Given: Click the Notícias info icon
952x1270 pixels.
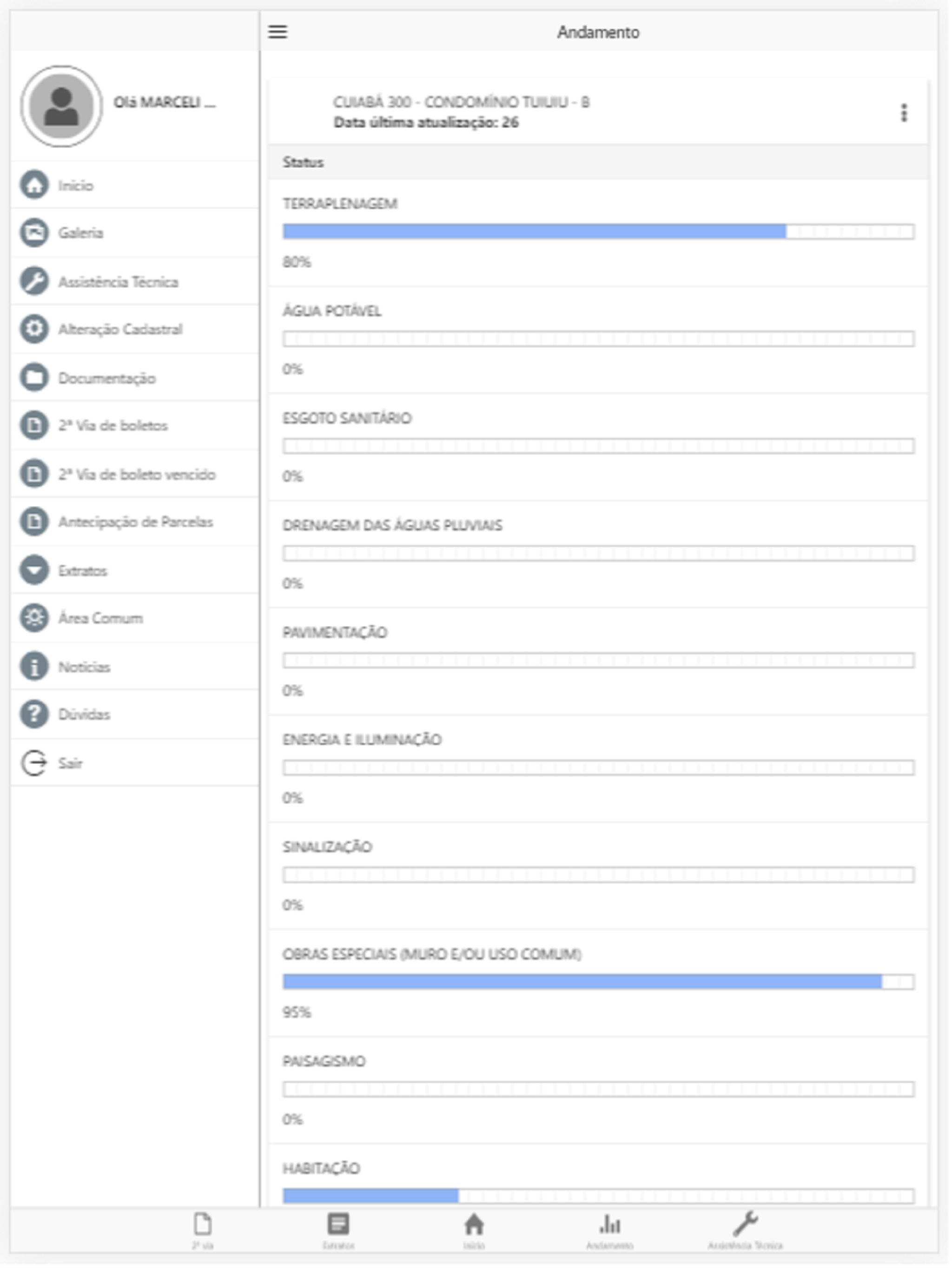Looking at the screenshot, I should click(x=34, y=667).
